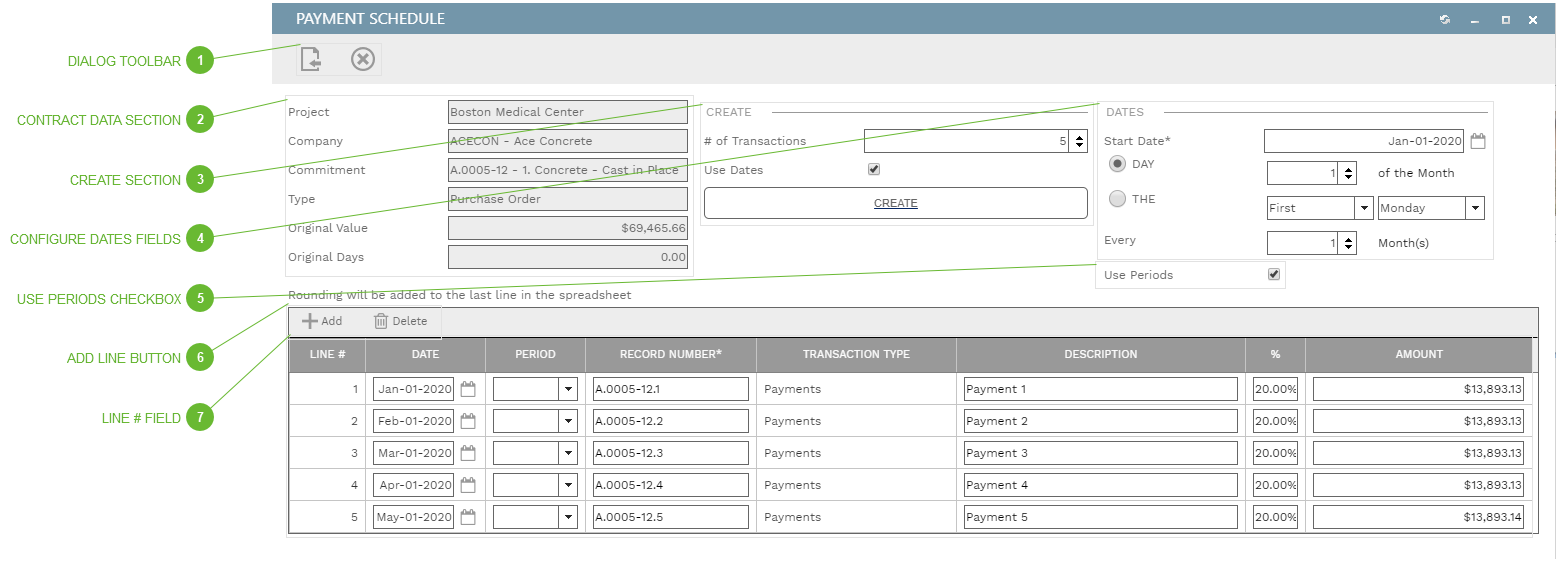Viewport: 1559px width, 562px height.
Task: Open calendar icon for Jan-01-2020 row
Action: click(468, 389)
